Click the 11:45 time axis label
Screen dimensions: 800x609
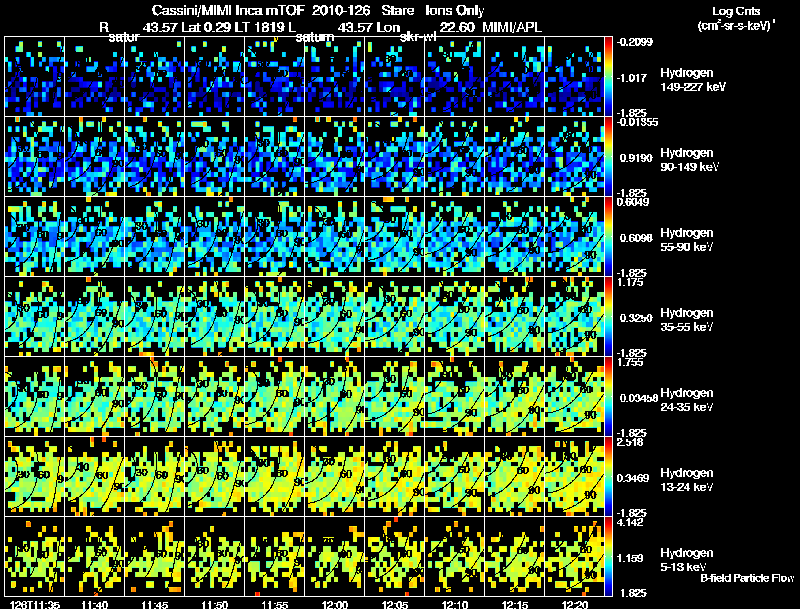155,604
